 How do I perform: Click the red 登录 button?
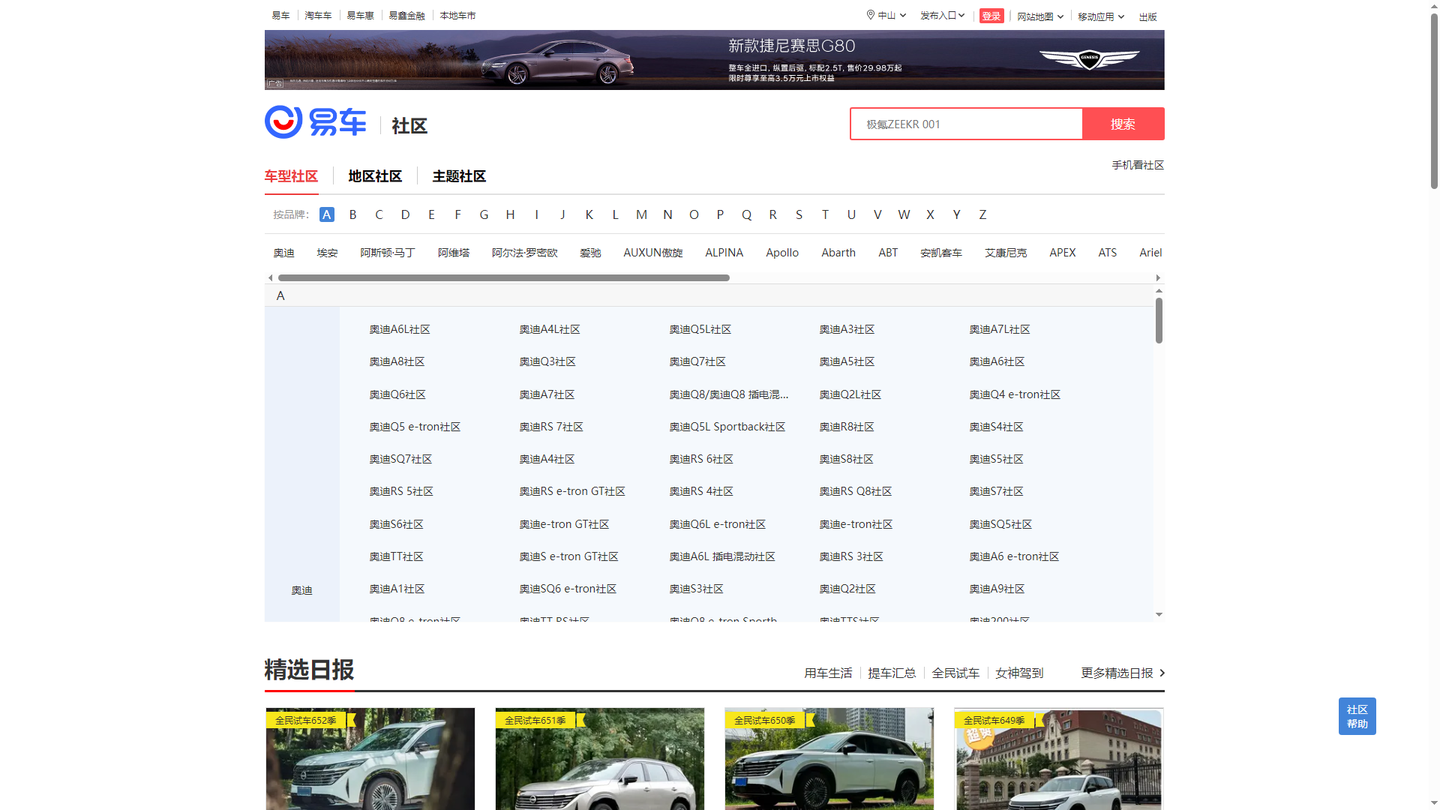tap(991, 16)
